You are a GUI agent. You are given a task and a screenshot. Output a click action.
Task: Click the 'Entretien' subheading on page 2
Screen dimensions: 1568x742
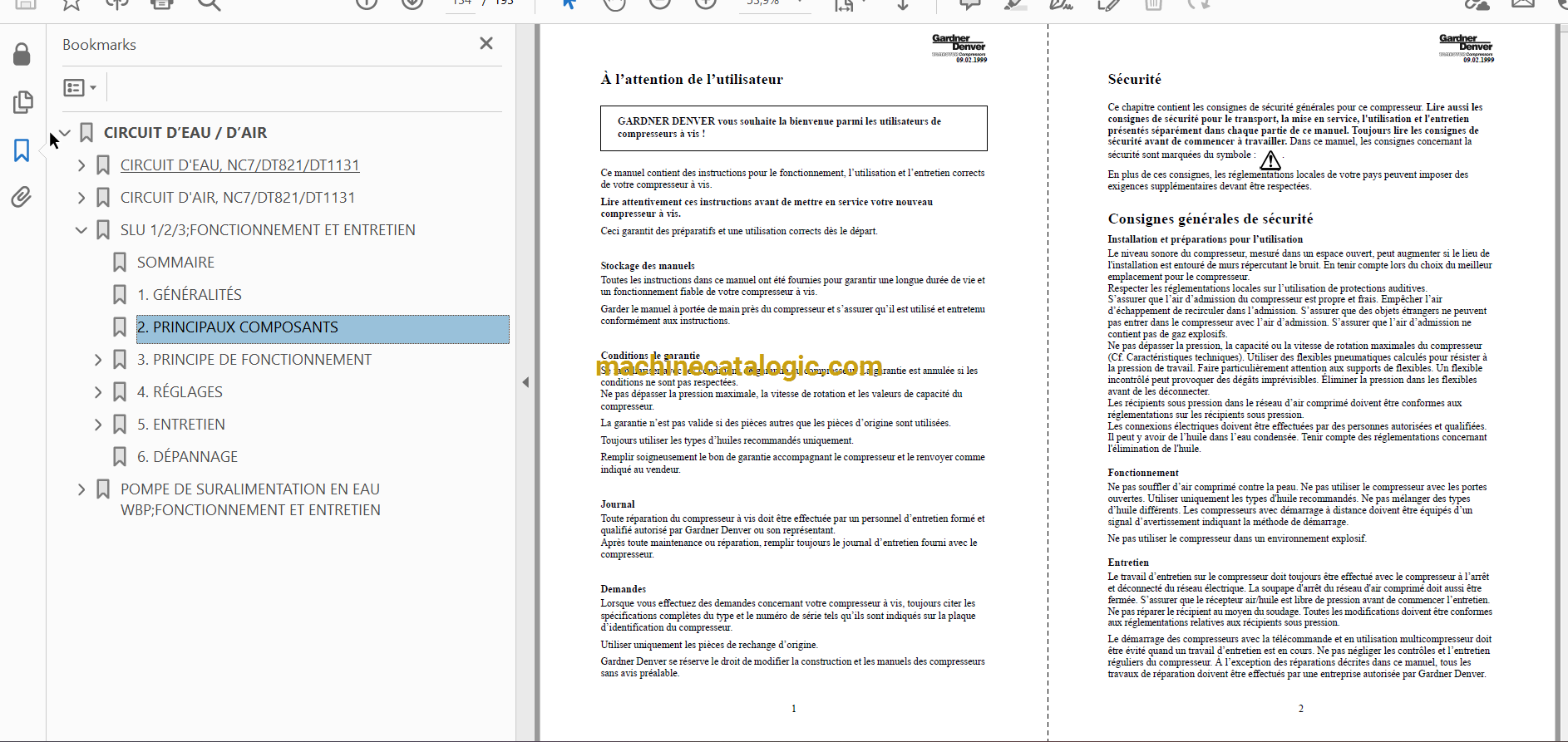(1128, 563)
